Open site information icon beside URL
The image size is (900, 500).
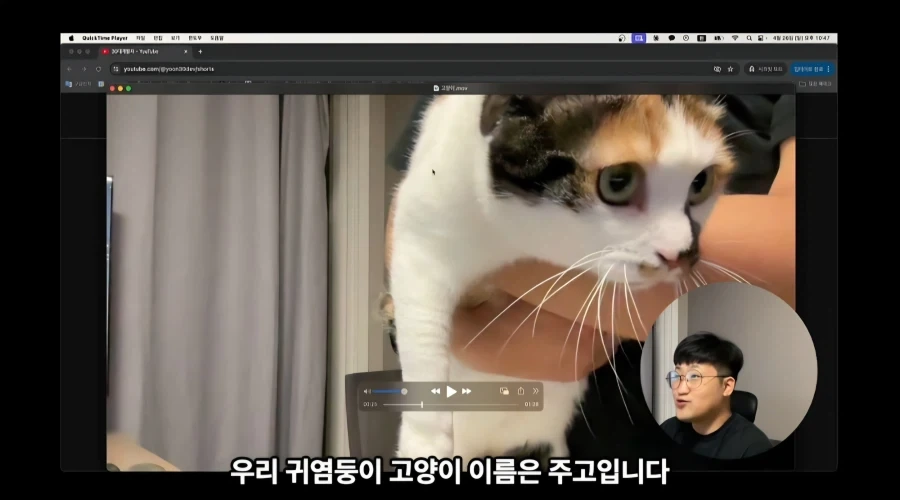tap(116, 69)
